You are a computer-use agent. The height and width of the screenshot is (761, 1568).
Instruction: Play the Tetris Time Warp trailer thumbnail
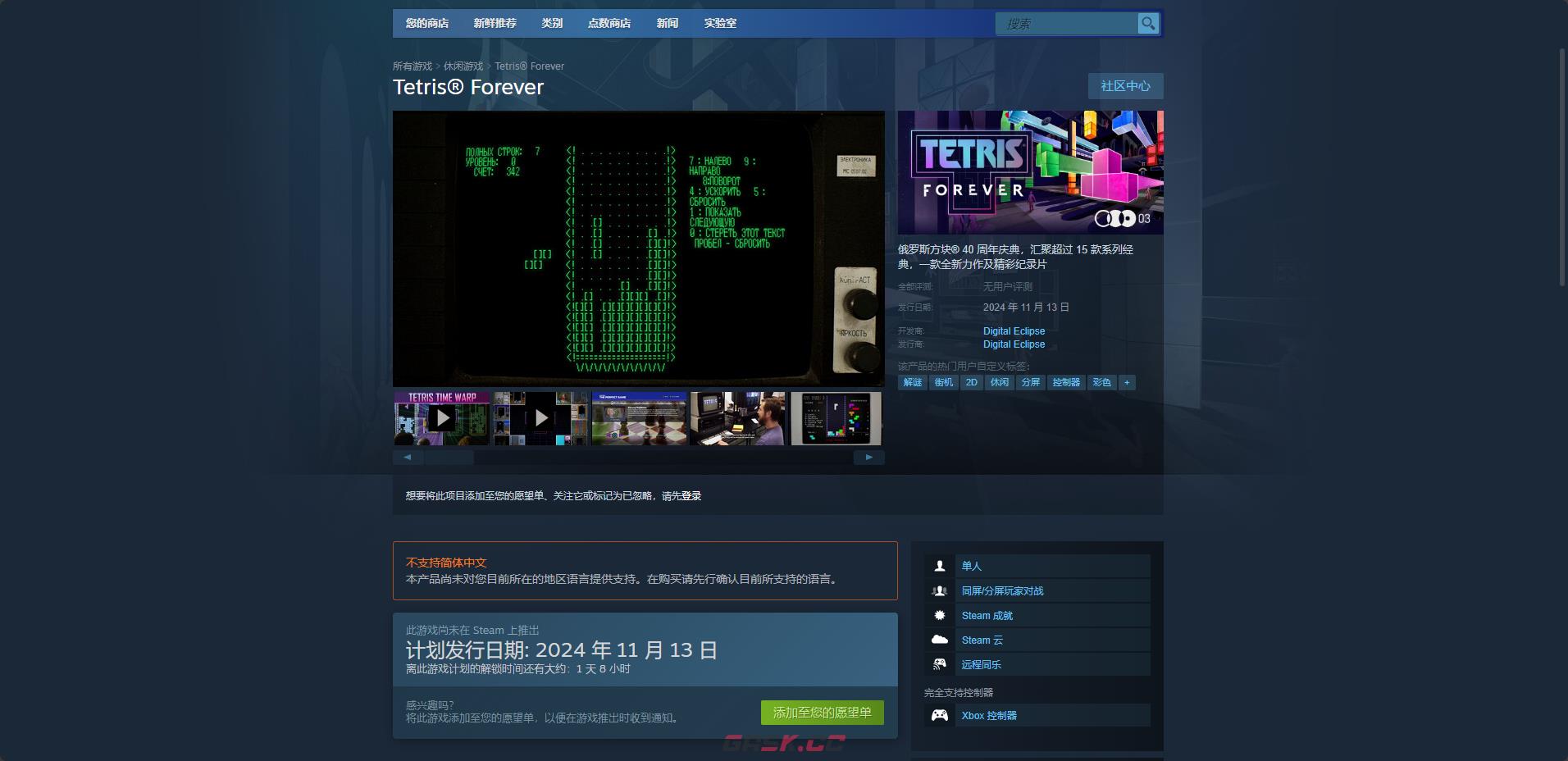coord(442,418)
